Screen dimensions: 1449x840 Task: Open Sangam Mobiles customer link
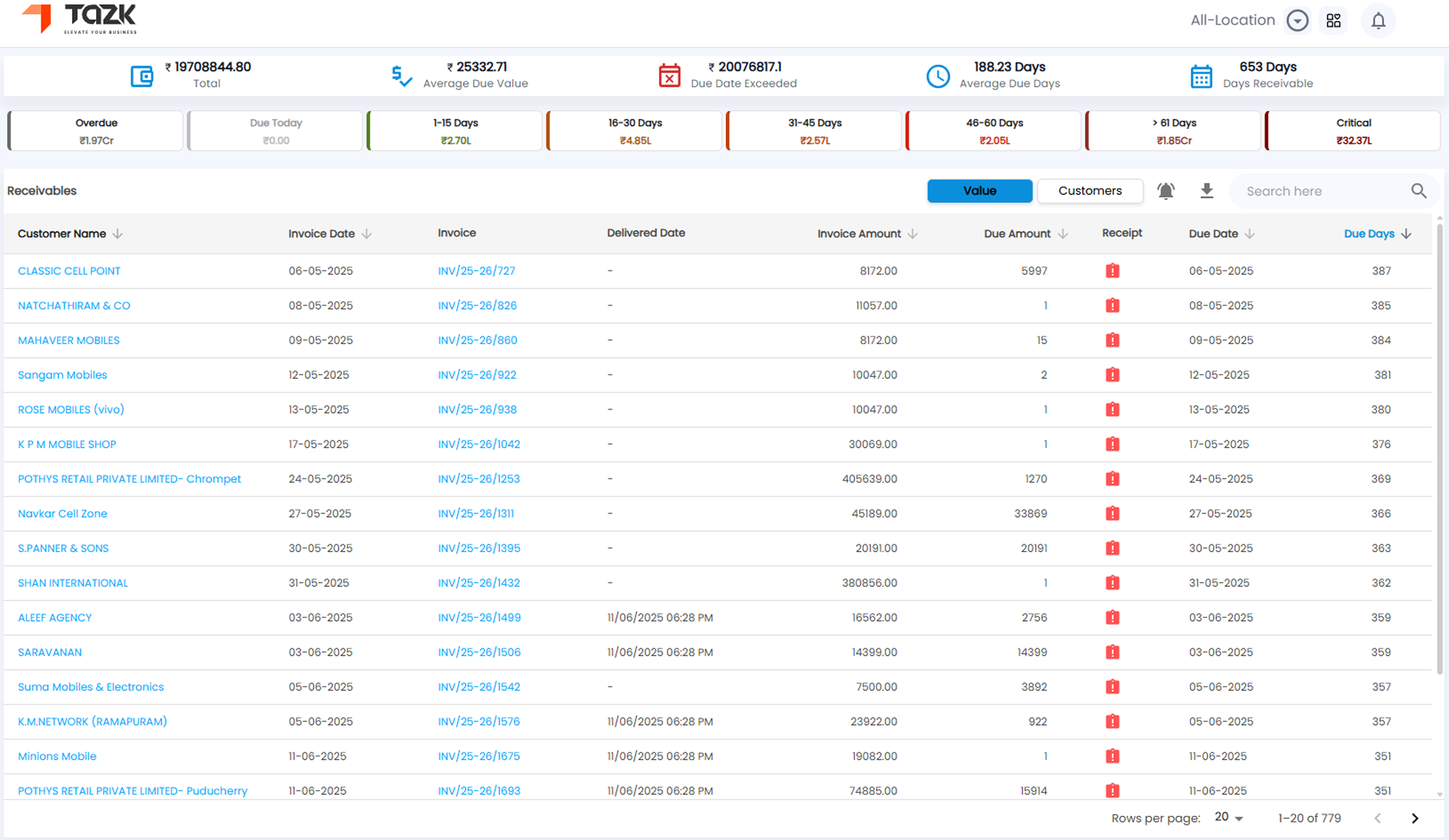[x=62, y=375]
